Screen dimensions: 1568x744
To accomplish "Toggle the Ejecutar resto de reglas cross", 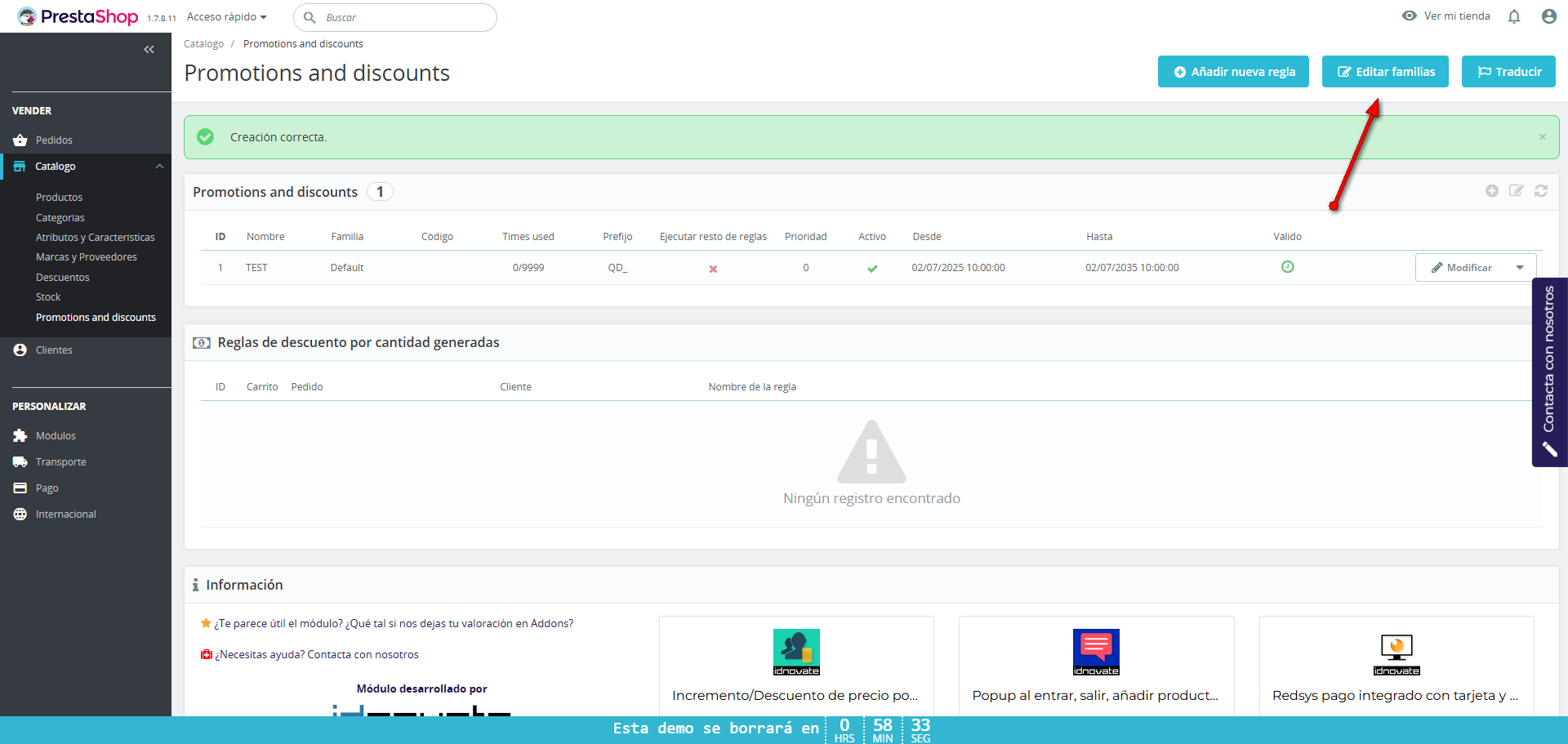I will 713,269.
